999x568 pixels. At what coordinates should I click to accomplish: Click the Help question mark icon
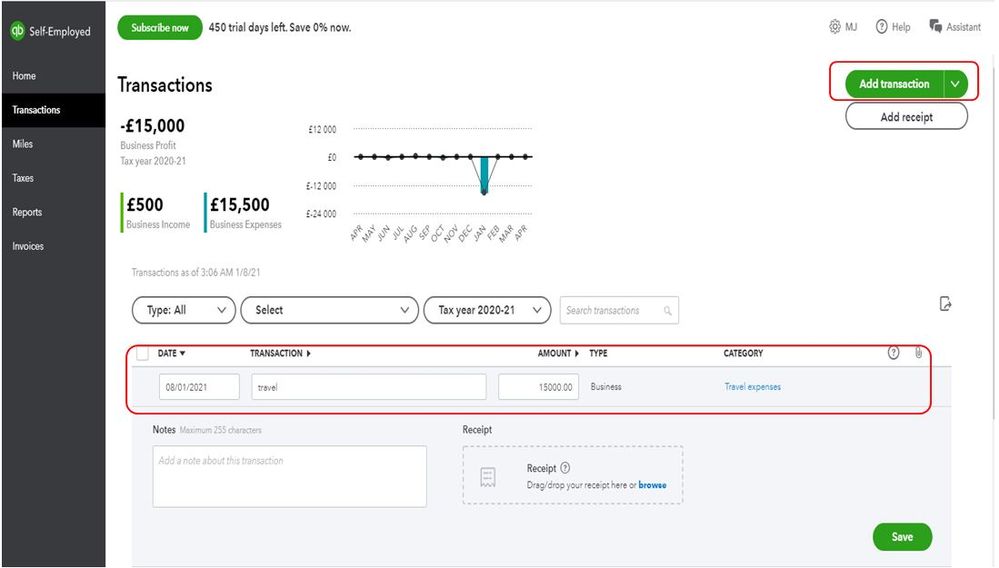881,27
